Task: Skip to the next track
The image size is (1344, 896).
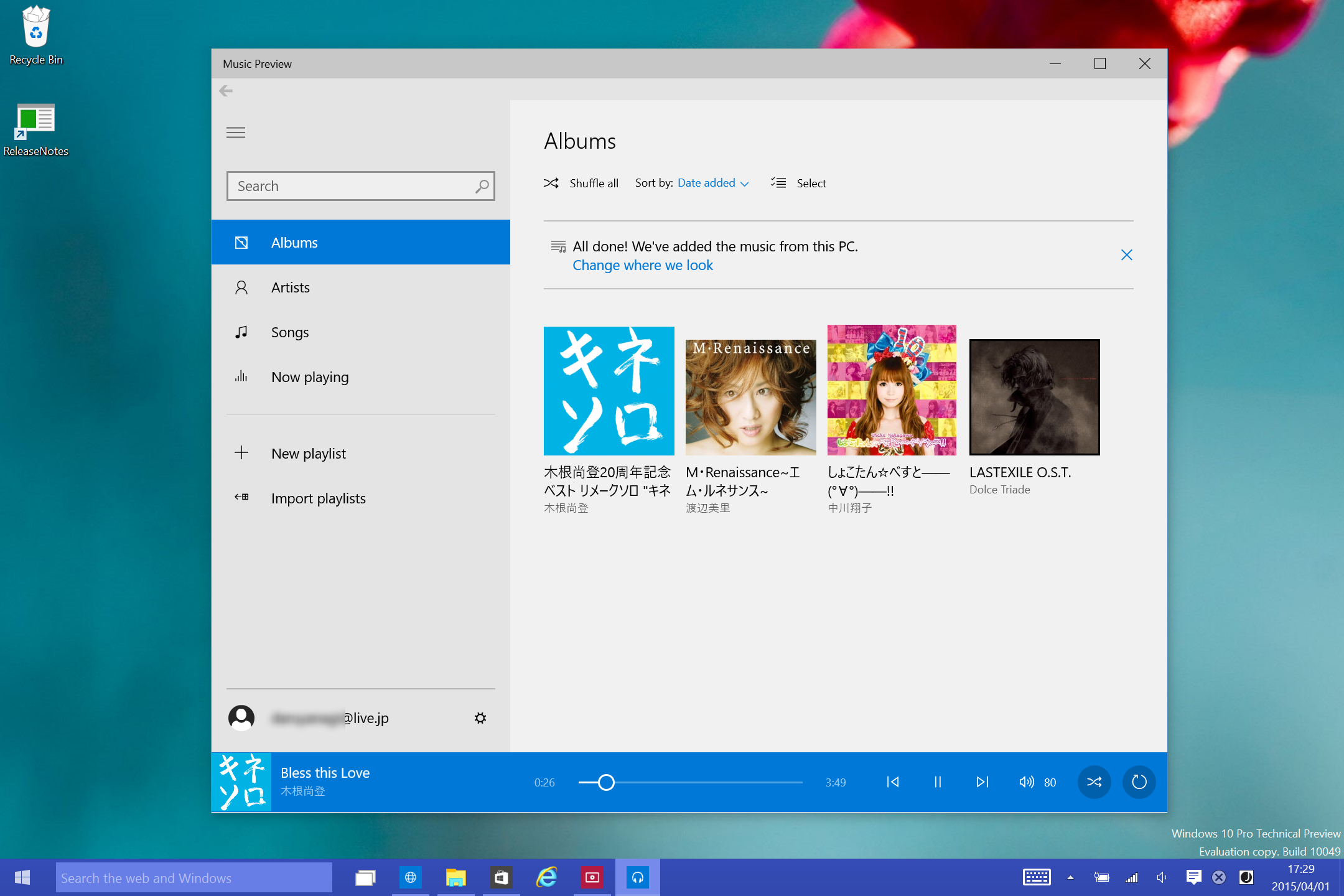Action: pos(982,782)
